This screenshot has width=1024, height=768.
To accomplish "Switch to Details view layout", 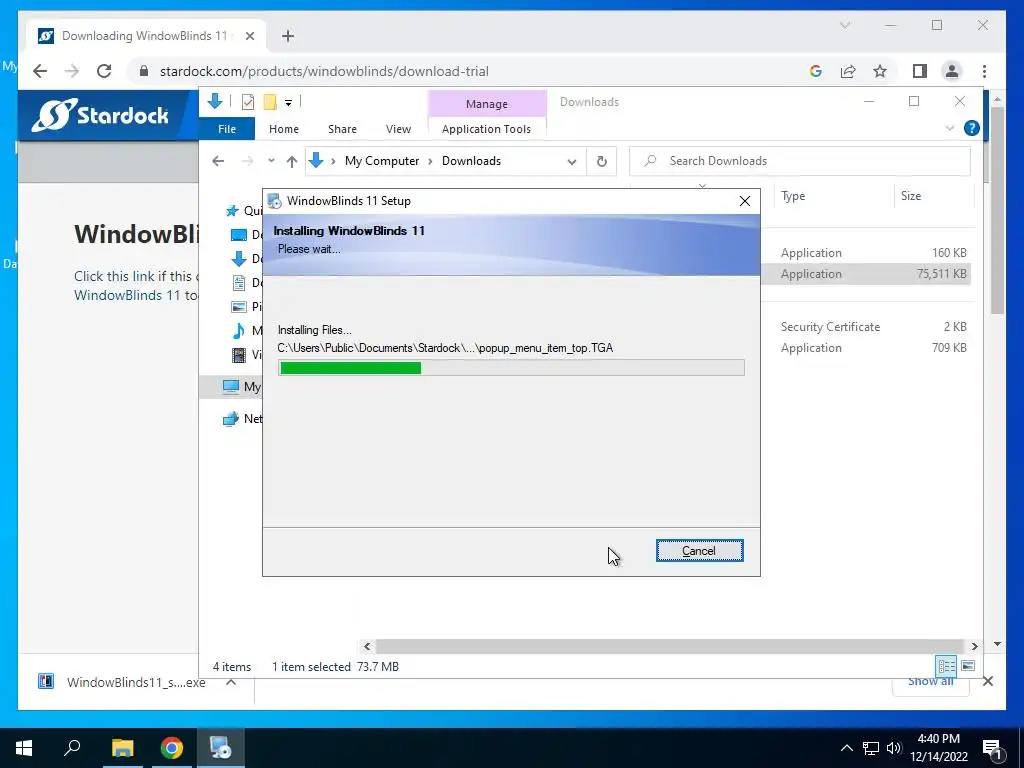I will 946,665.
